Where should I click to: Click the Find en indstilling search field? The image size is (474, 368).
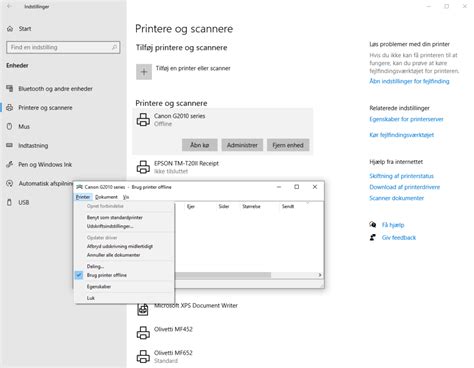click(x=63, y=47)
